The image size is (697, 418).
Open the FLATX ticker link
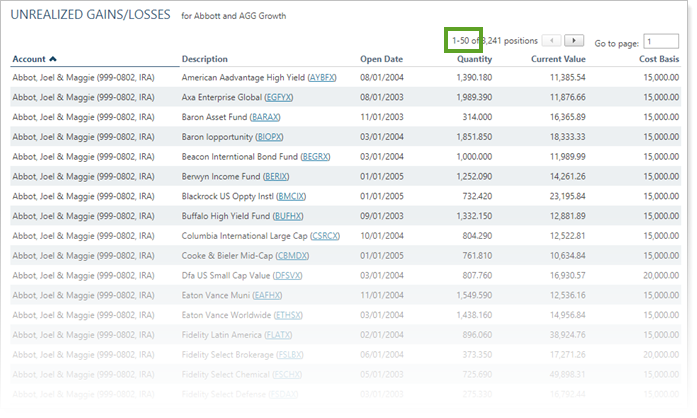click(x=279, y=335)
